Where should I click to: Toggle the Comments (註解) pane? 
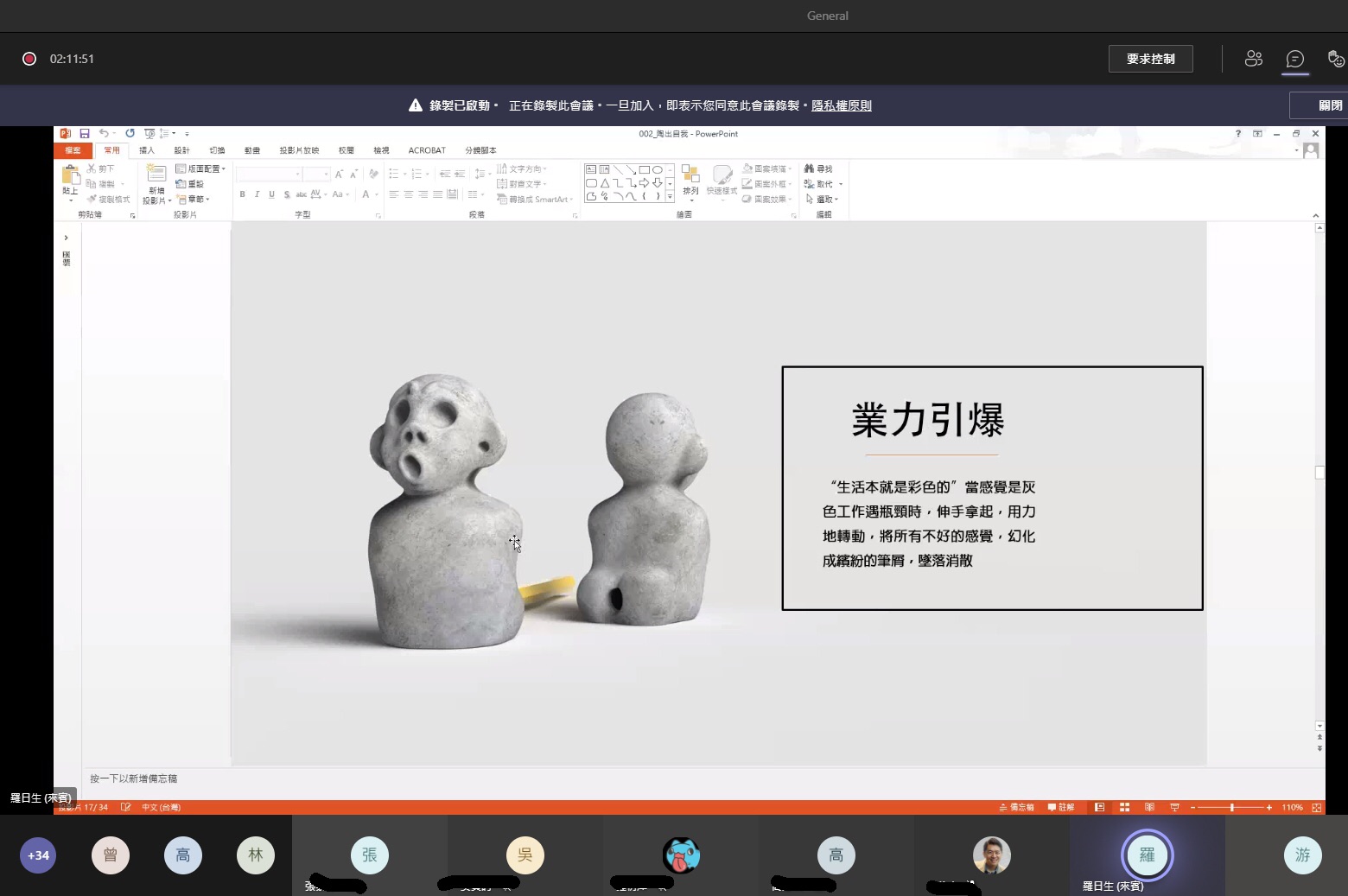1061,807
